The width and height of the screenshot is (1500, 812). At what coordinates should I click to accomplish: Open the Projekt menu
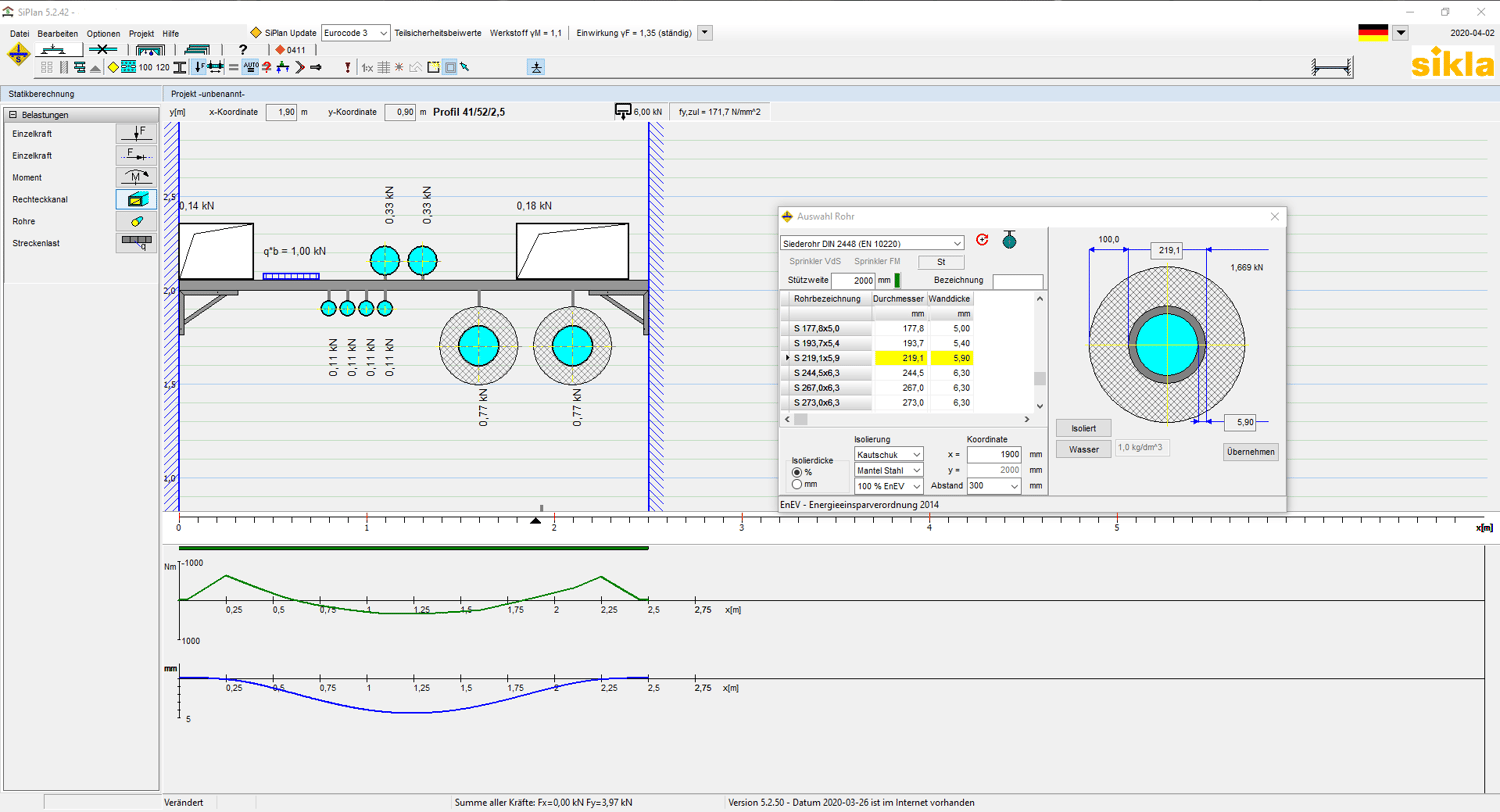click(141, 33)
